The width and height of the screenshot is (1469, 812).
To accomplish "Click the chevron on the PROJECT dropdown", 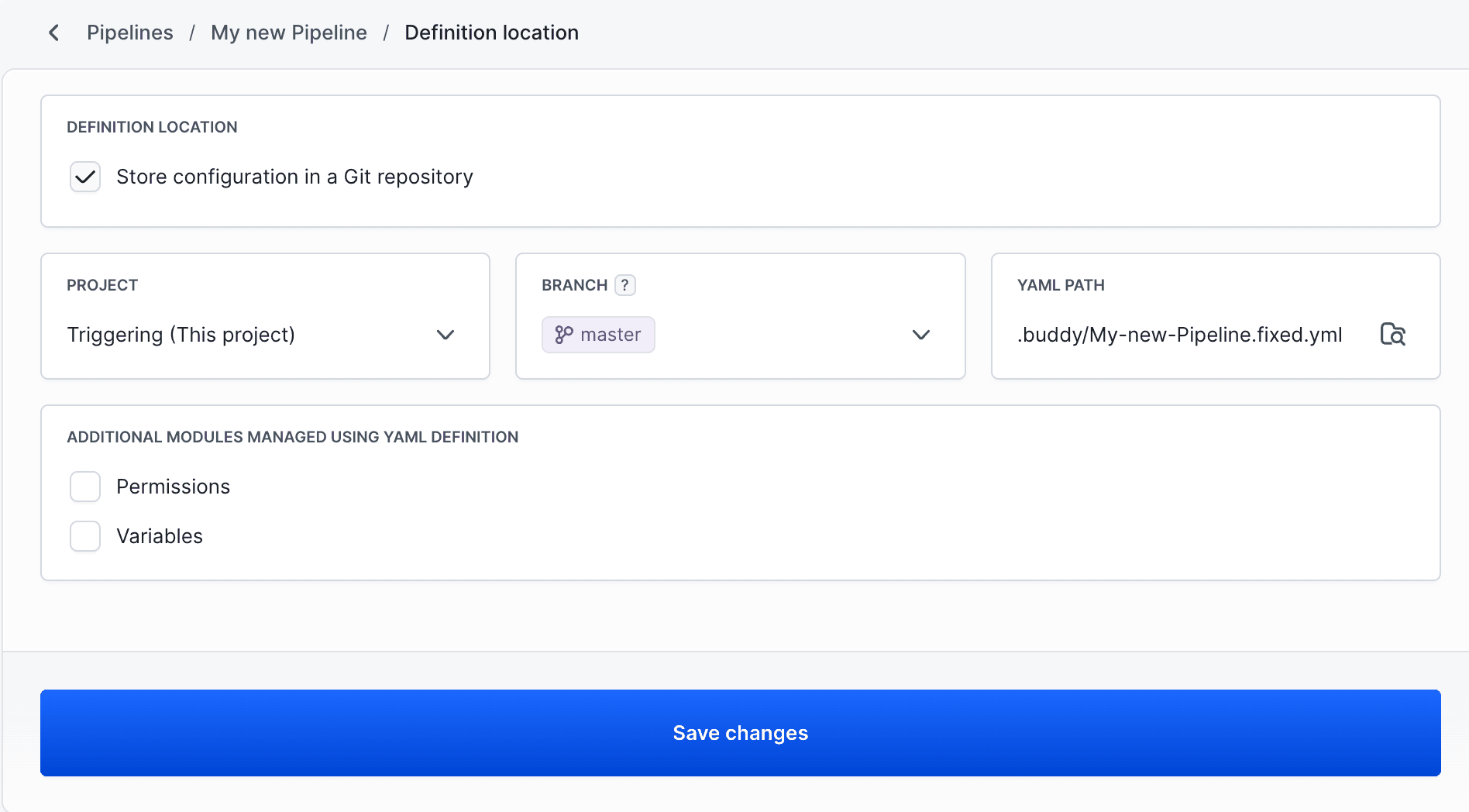I will pyautogui.click(x=446, y=335).
